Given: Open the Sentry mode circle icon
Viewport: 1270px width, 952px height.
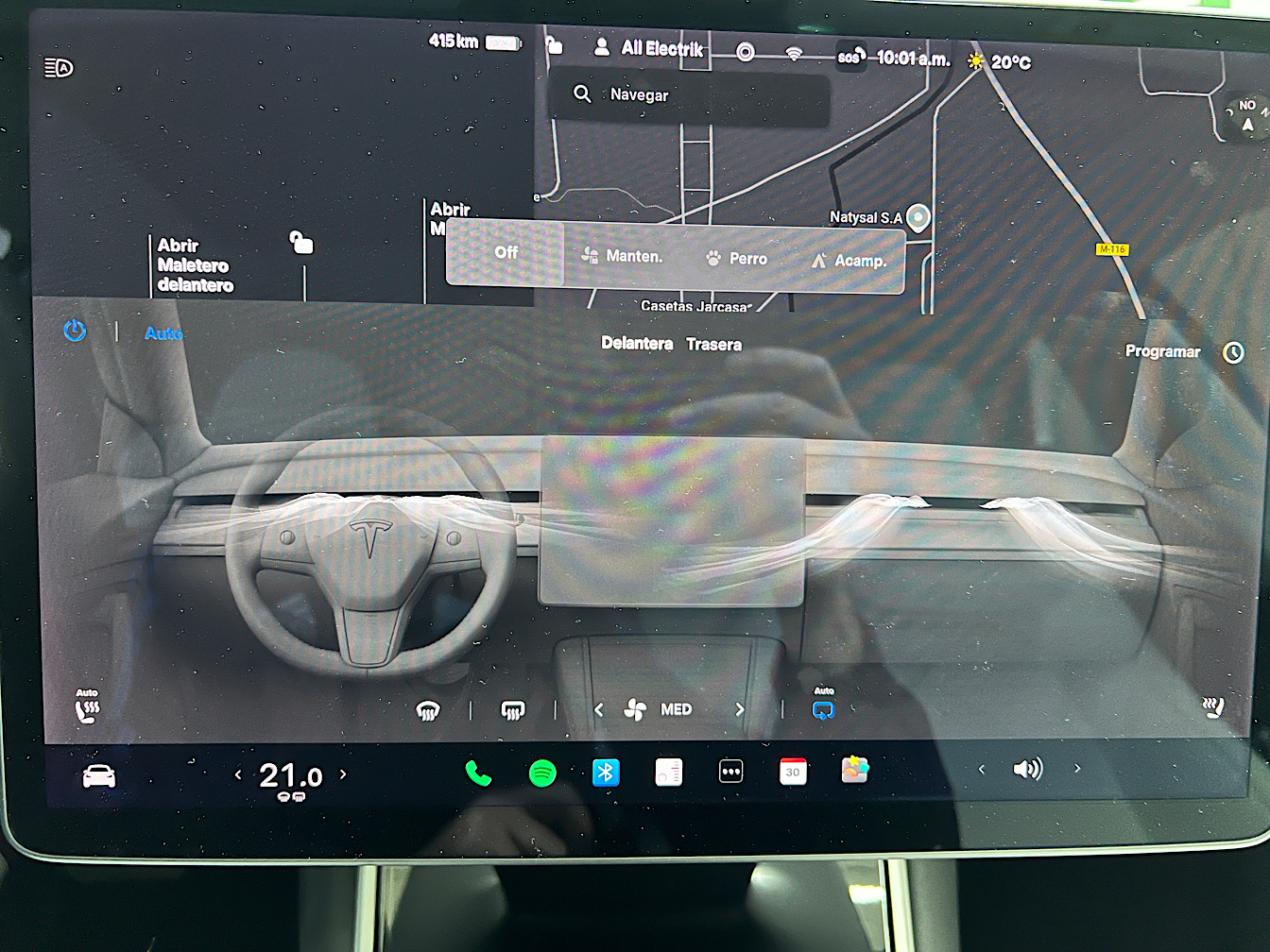Looking at the screenshot, I should click(x=745, y=52).
